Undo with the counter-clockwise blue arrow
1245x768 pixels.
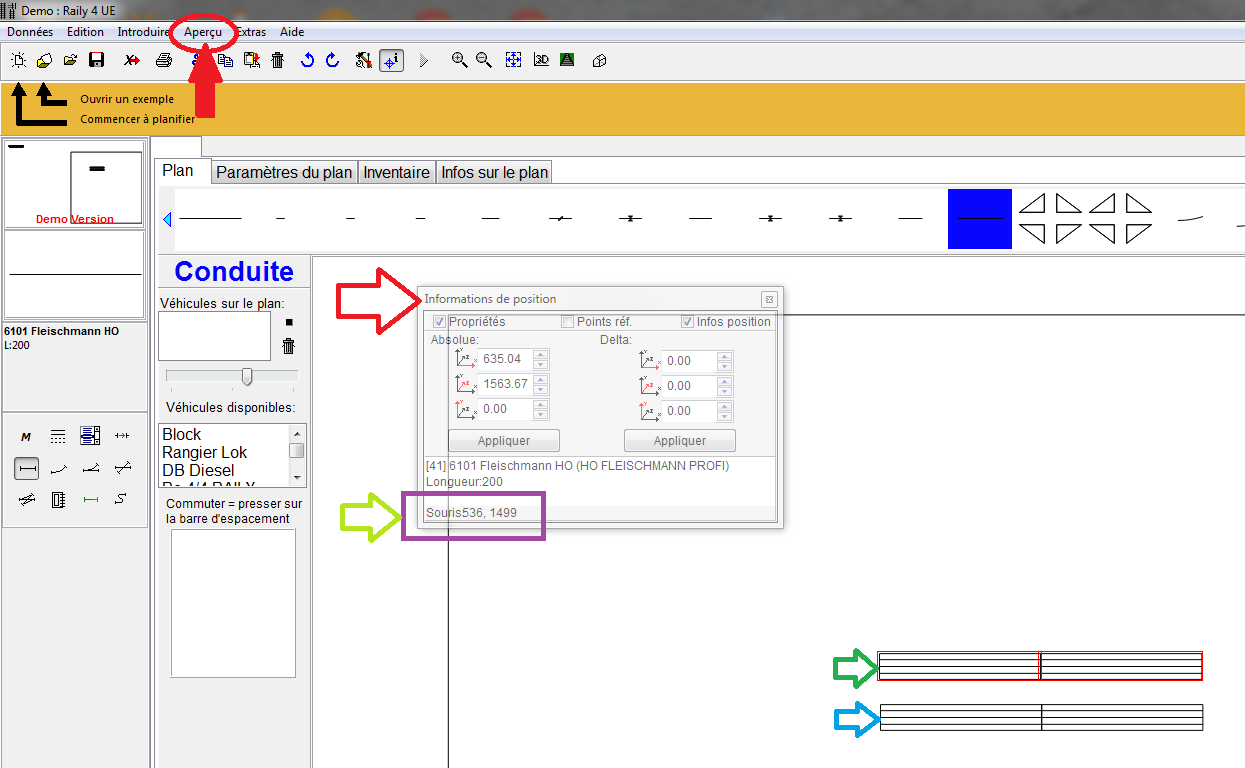307,60
